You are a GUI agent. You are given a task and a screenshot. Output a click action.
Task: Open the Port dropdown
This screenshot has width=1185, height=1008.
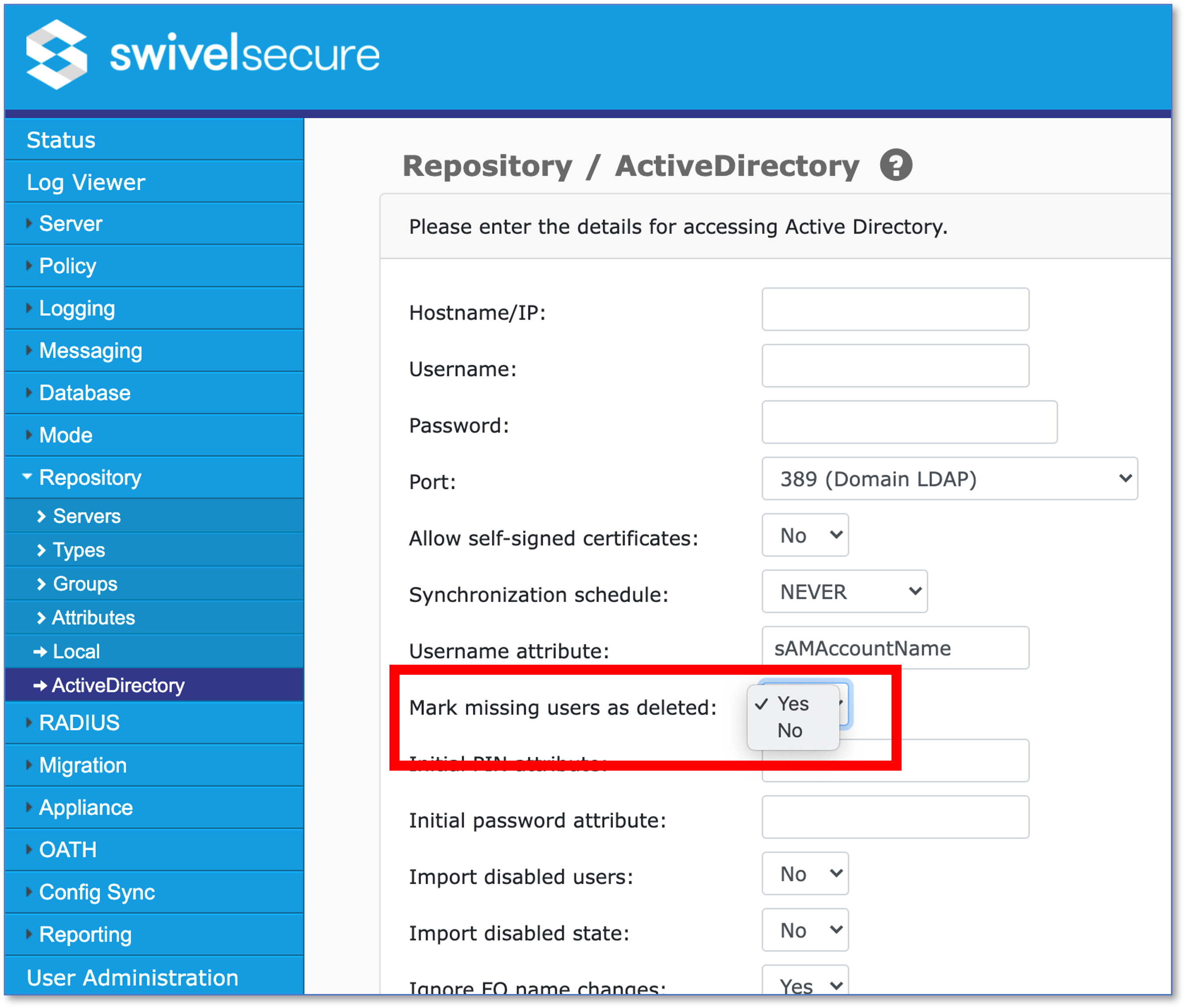point(949,478)
